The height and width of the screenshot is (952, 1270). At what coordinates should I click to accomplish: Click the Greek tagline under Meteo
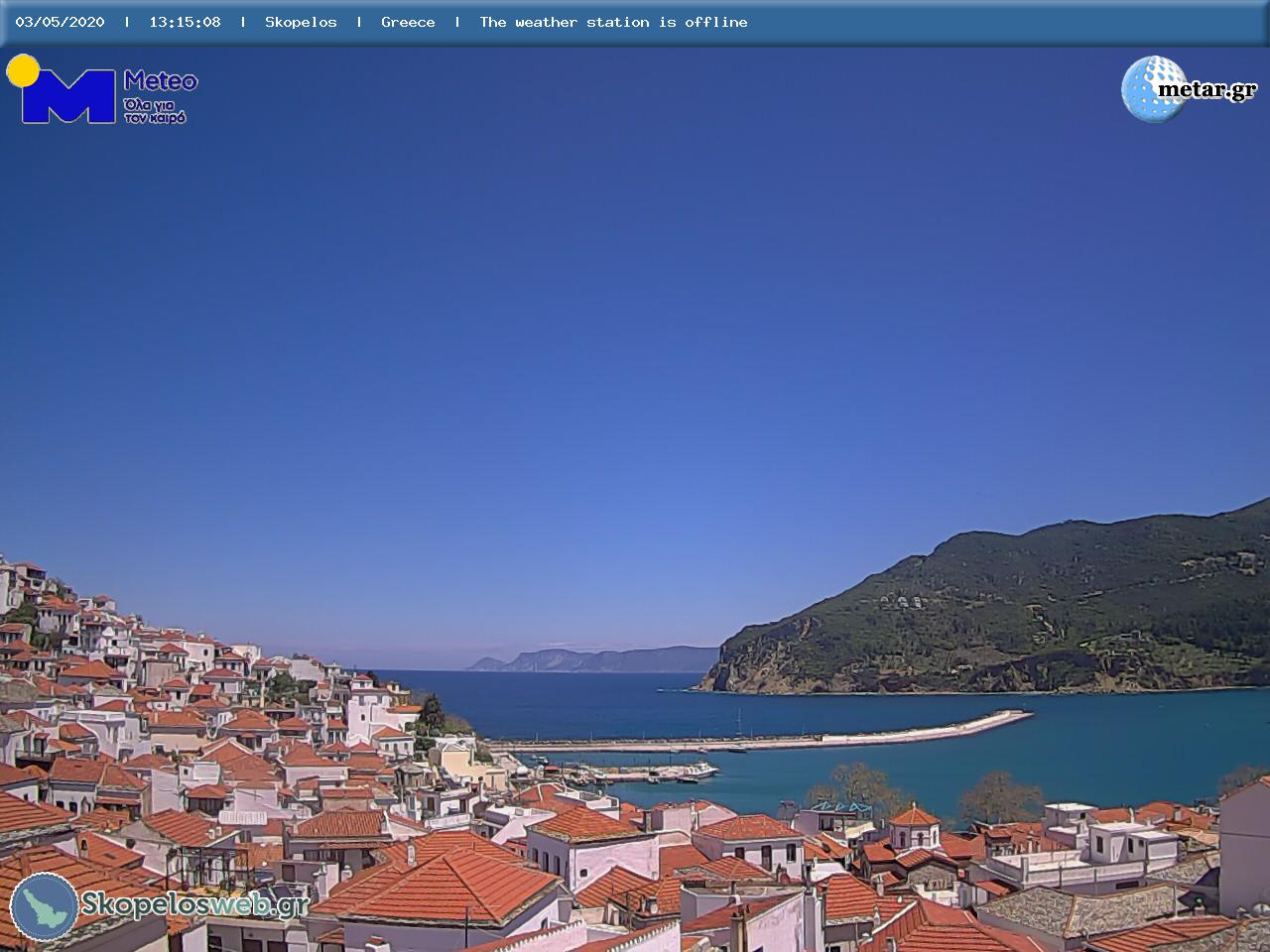tap(155, 110)
